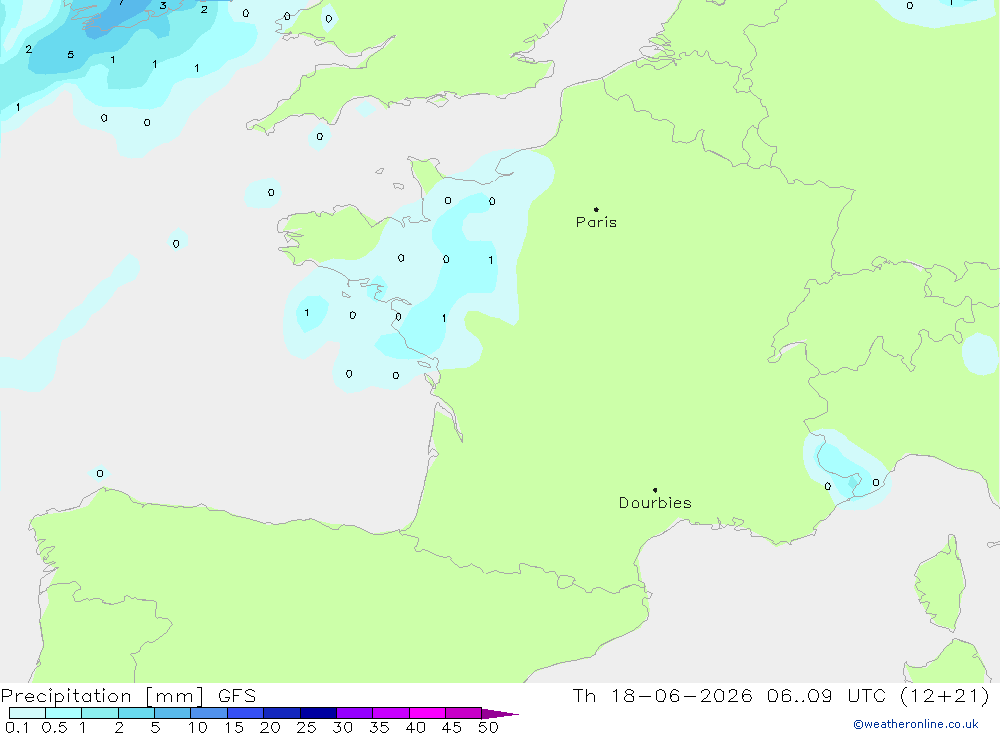Click the precipitation value '3' at the map top
The width and height of the screenshot is (1000, 733).
pyautogui.click(x=163, y=6)
